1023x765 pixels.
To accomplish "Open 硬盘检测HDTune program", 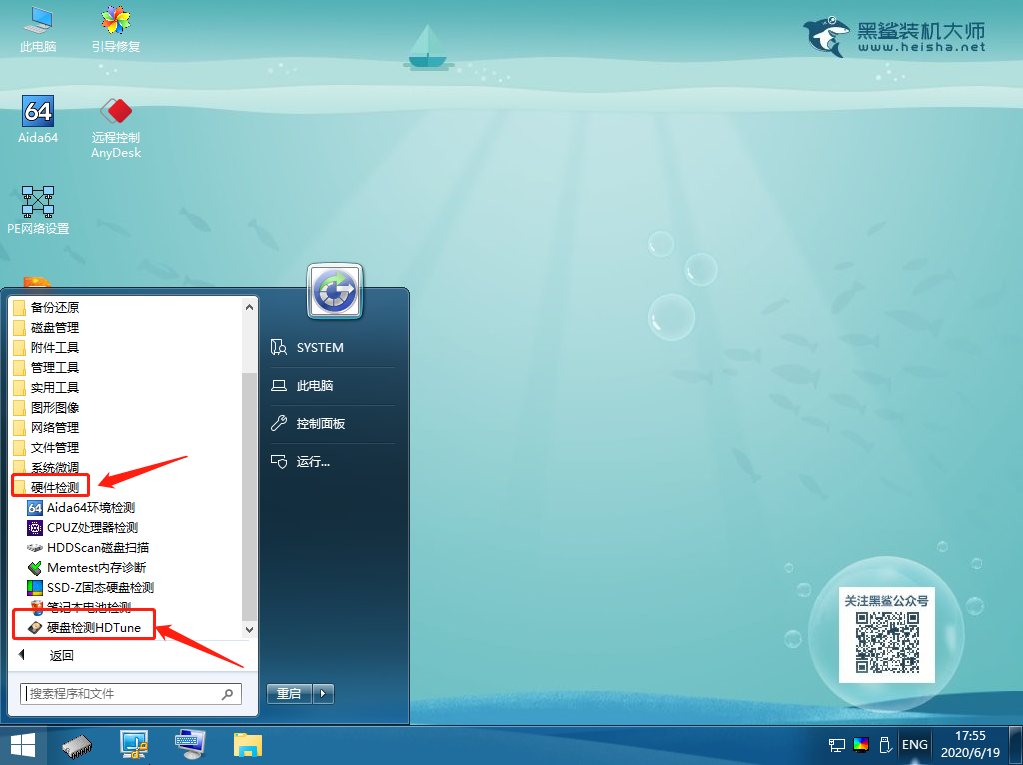I will tap(84, 627).
